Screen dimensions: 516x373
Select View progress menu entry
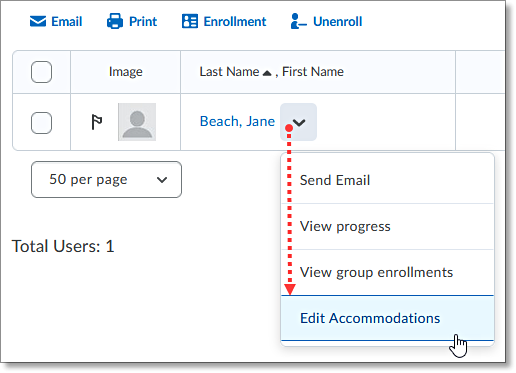click(387, 226)
